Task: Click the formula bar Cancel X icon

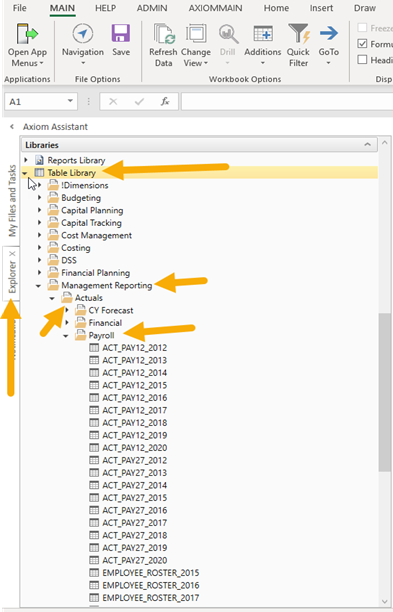Action: tap(113, 102)
